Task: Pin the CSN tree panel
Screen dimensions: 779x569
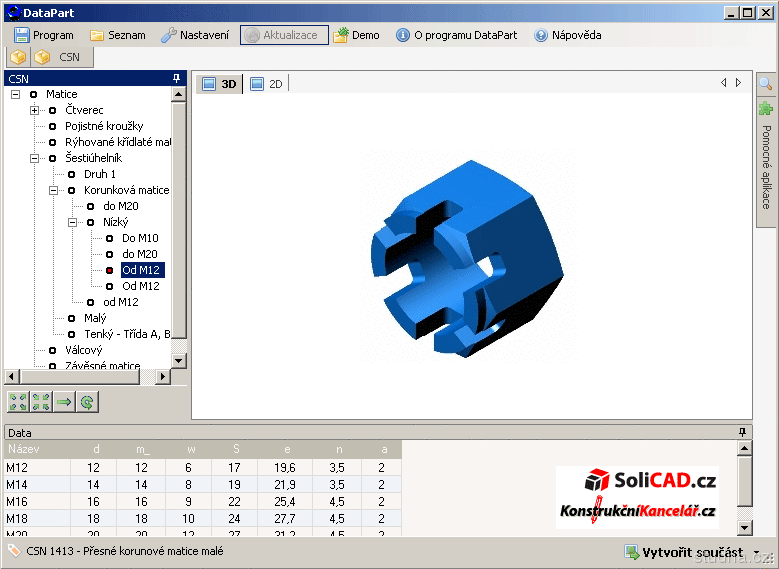Action: tap(177, 78)
